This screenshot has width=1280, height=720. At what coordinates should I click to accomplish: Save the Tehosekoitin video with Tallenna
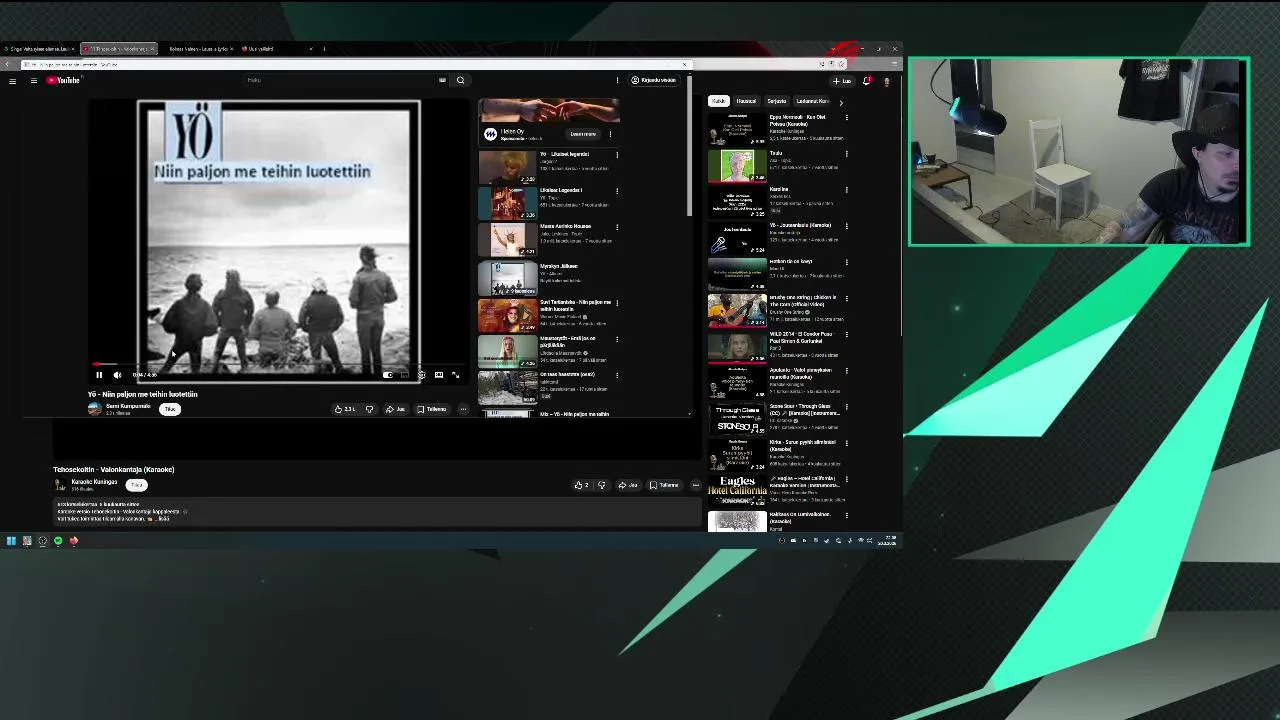click(x=664, y=485)
